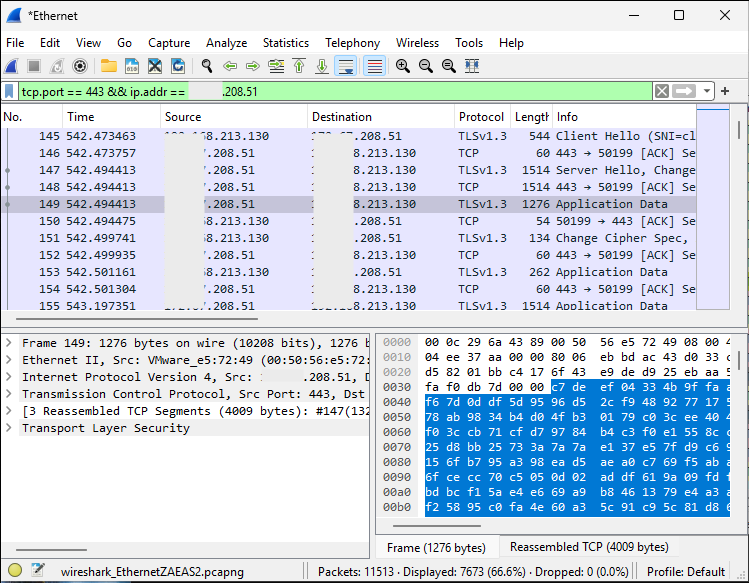
Task: Open expert information from status bar circle
Action: (15, 570)
